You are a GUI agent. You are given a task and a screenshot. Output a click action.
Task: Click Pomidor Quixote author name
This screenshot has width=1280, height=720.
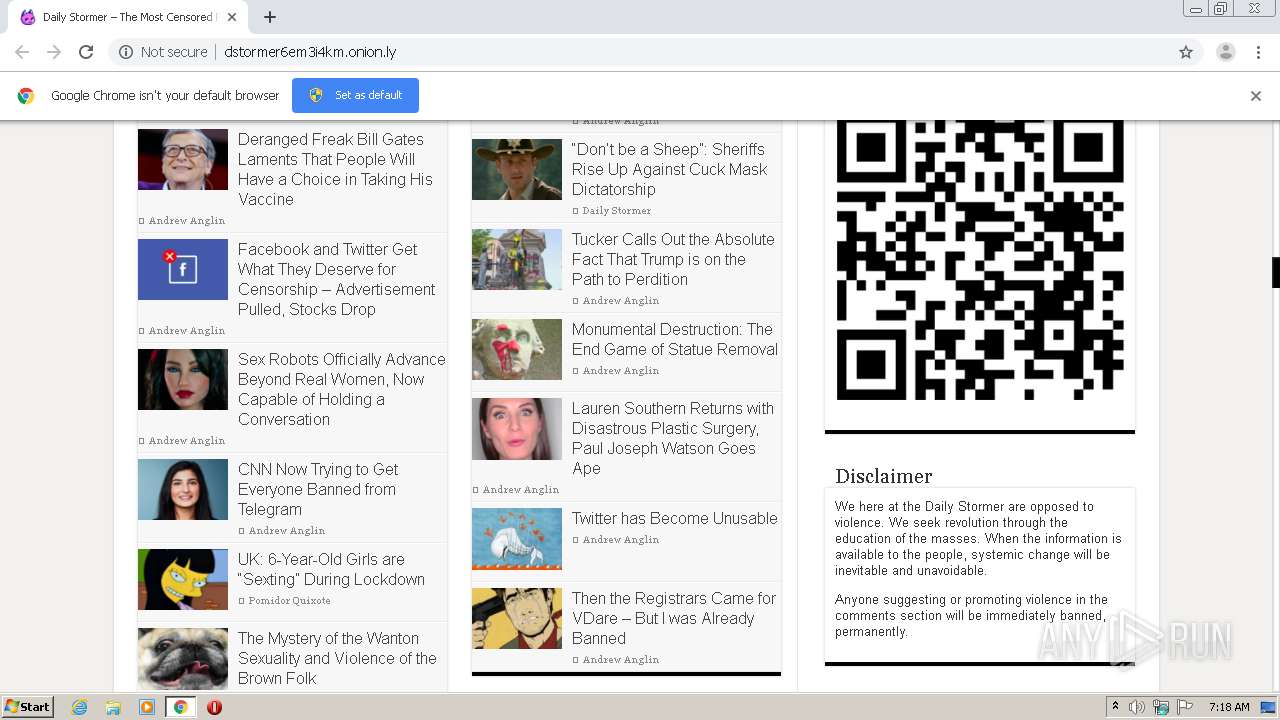point(289,600)
